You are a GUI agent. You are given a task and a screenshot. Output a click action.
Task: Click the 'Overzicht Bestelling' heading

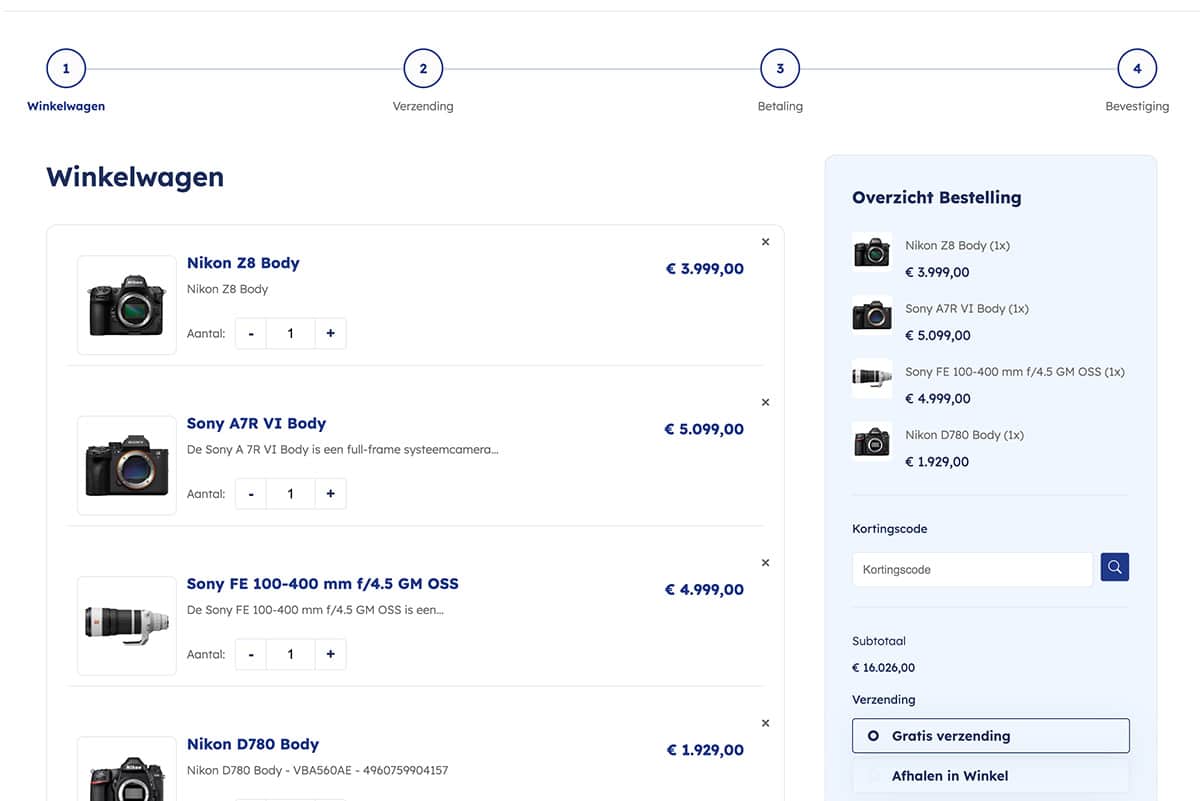coord(937,197)
